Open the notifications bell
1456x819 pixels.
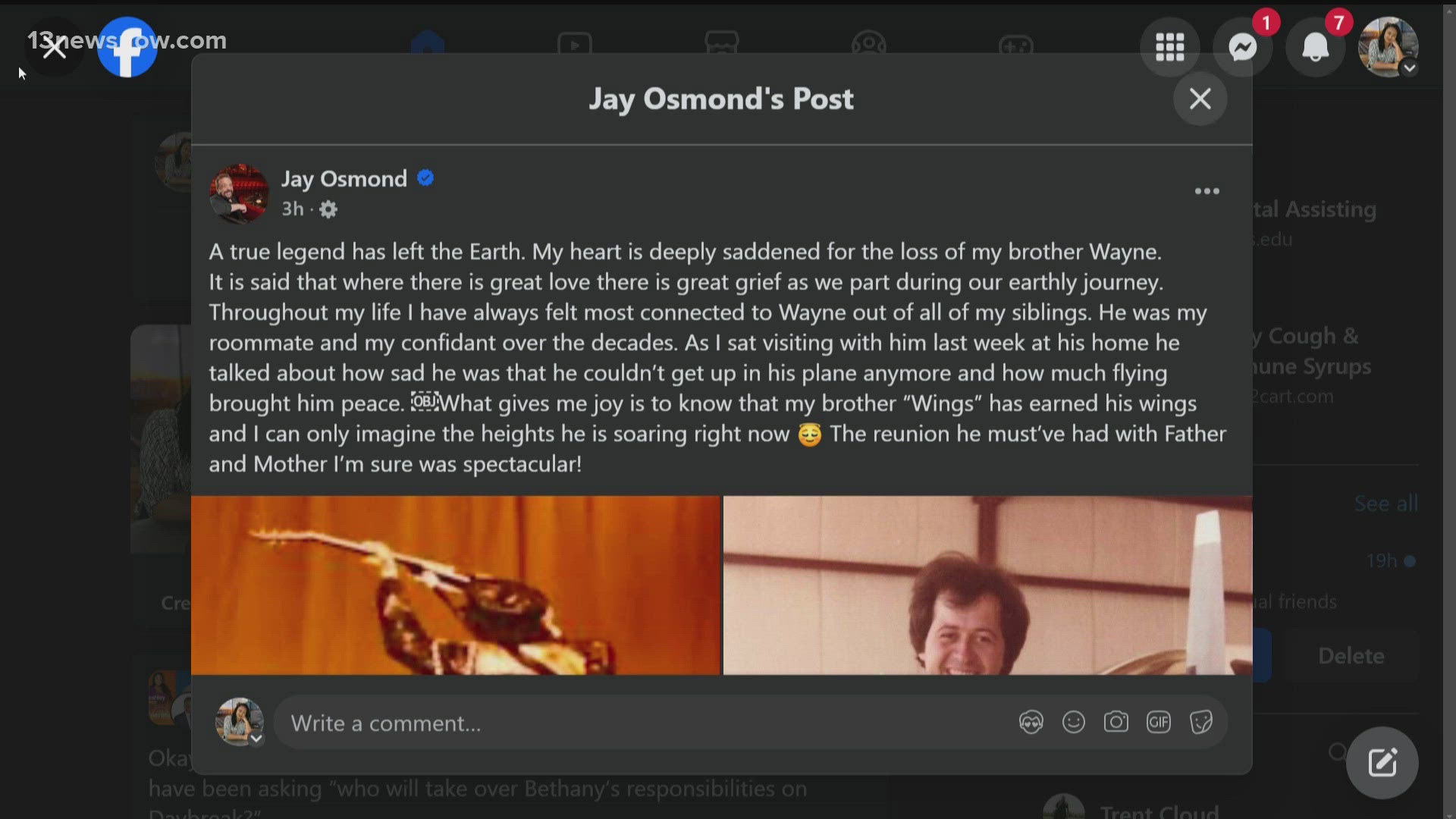(x=1316, y=47)
